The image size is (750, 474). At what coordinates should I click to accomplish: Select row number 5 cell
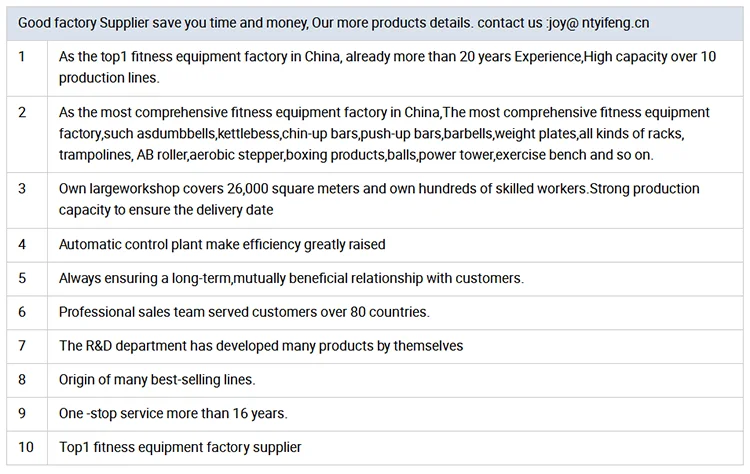27,279
